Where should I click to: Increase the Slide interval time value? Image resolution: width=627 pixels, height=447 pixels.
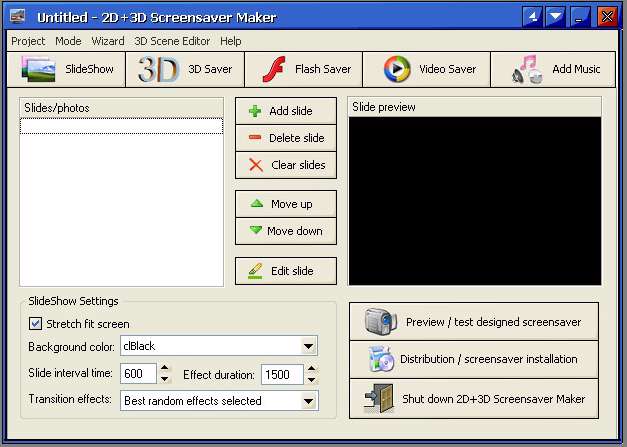click(x=164, y=368)
